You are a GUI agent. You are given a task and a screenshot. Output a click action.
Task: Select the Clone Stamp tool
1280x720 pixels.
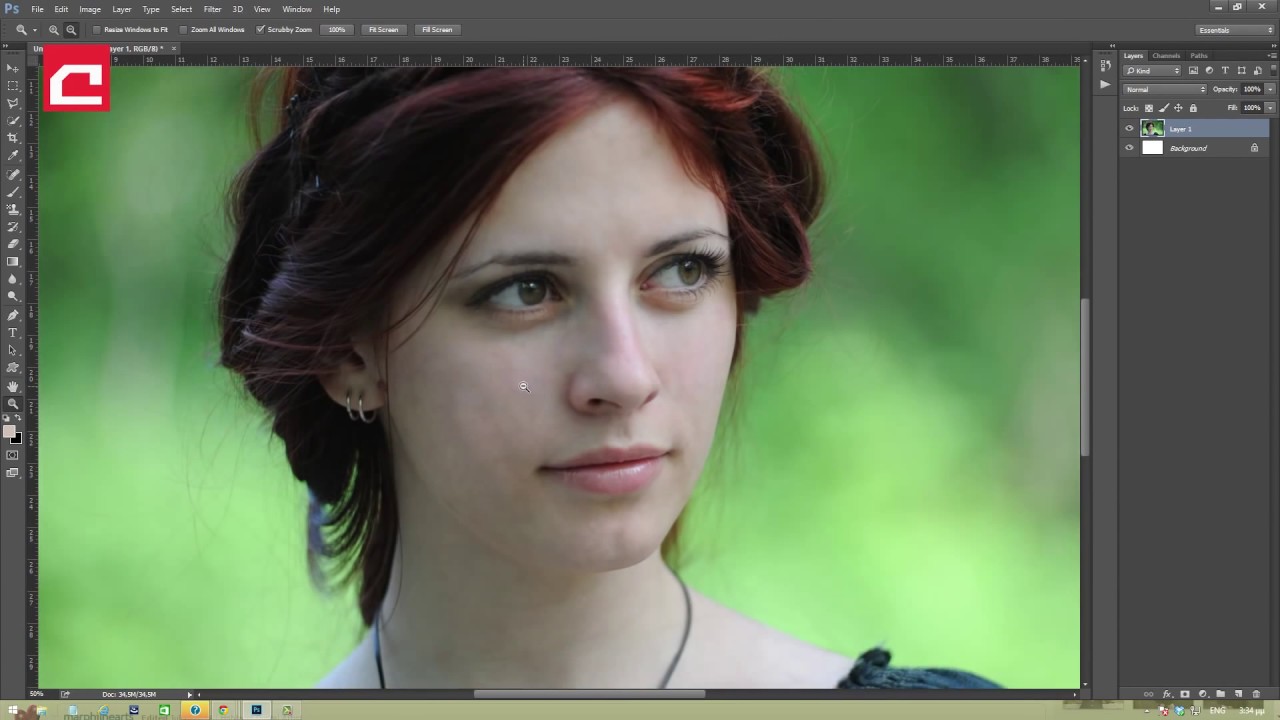tap(13, 209)
